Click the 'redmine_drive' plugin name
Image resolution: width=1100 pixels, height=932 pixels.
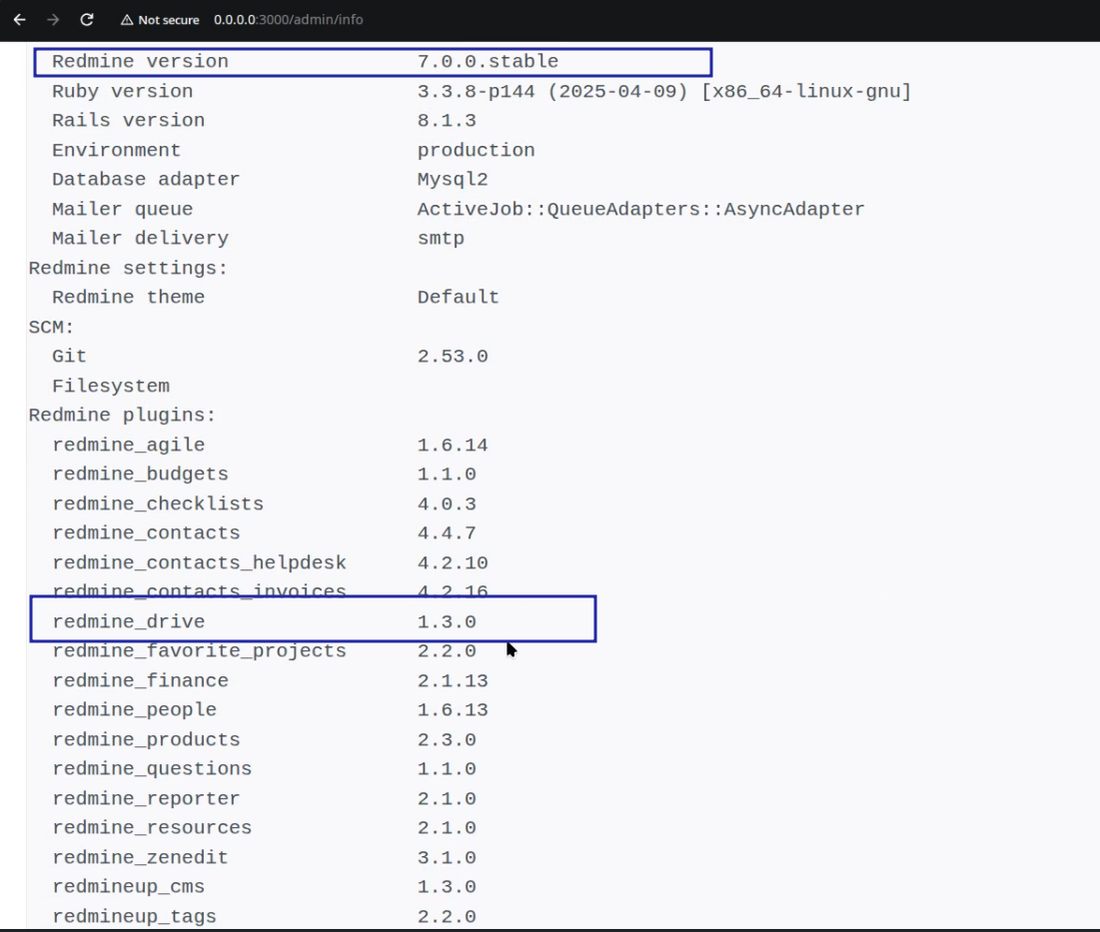[128, 621]
